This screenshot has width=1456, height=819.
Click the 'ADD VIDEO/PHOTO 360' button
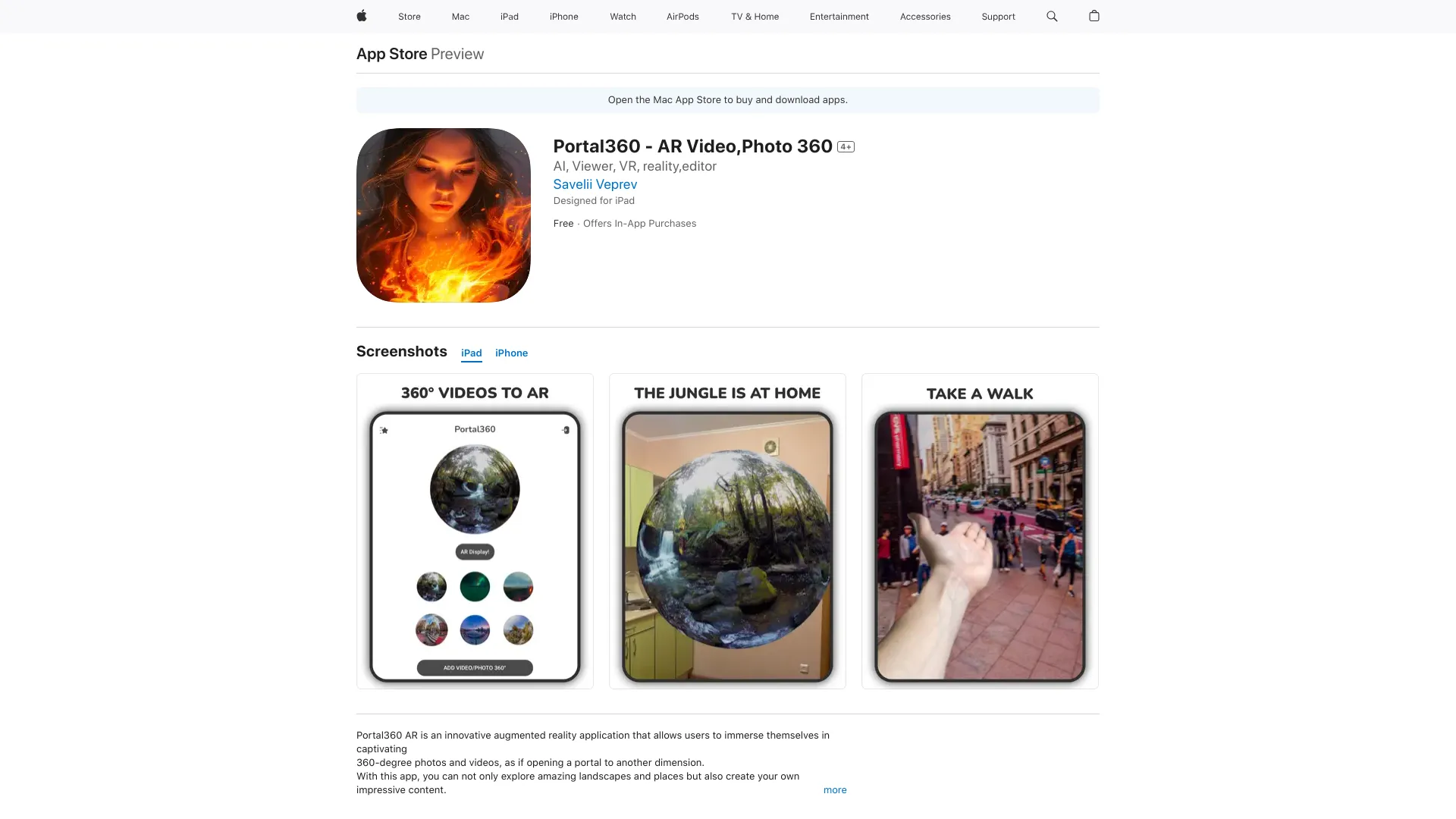(x=474, y=667)
